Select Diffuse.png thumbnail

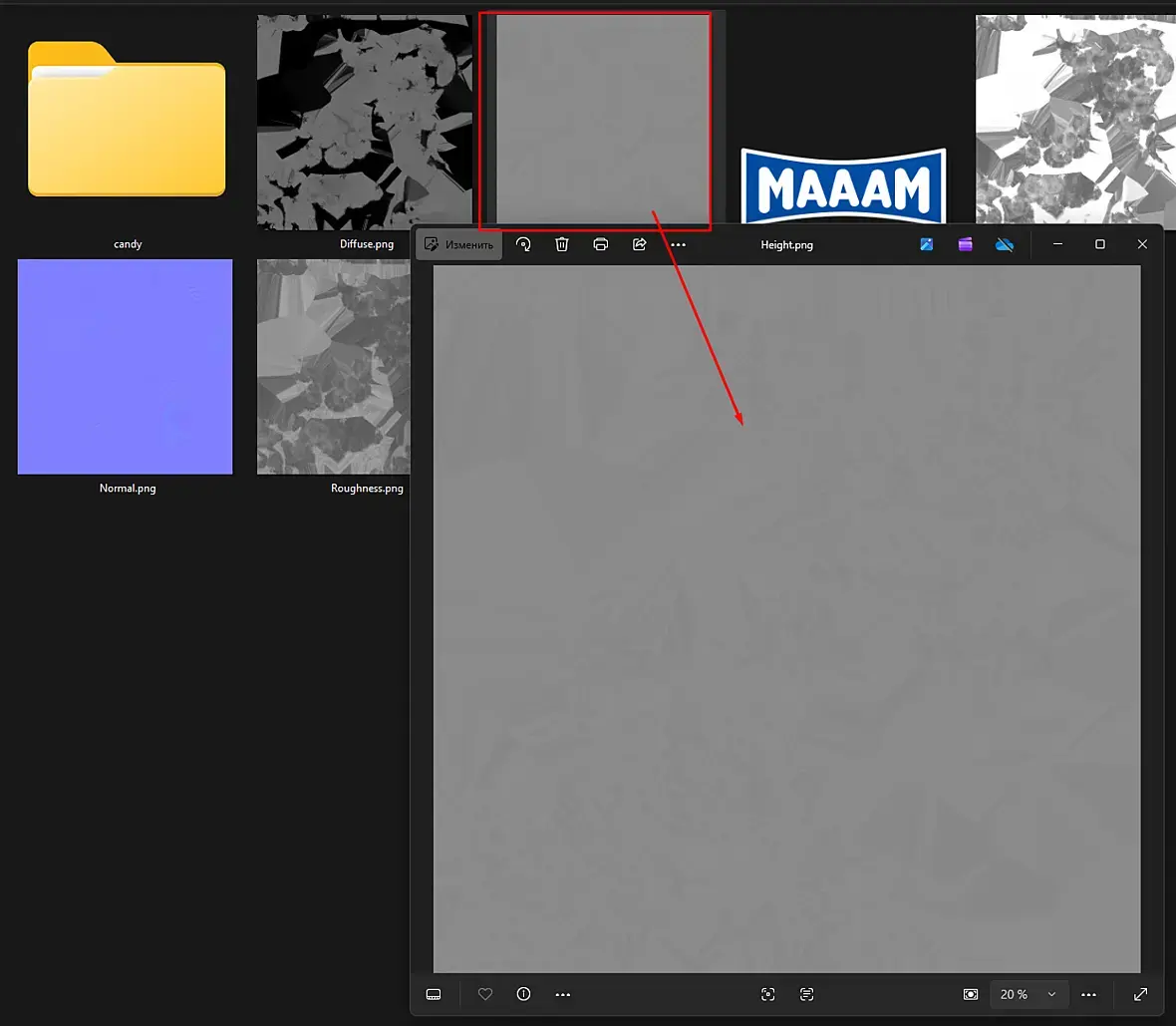click(365, 123)
